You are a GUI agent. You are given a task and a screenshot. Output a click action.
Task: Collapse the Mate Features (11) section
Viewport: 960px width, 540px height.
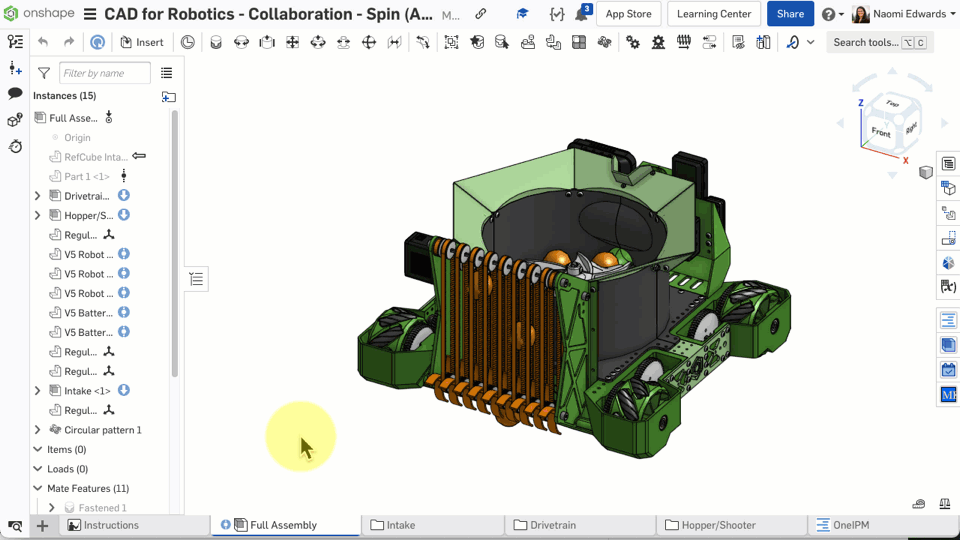(x=38, y=489)
